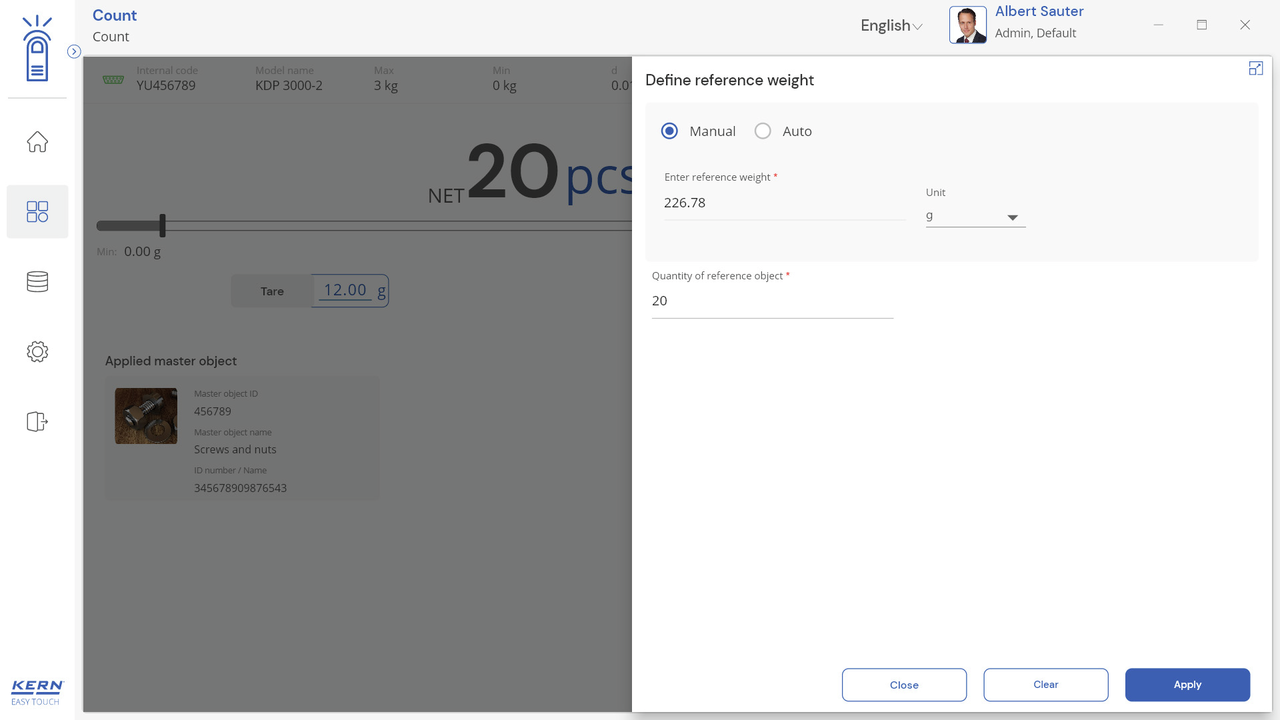Expand the Define reference weight panel icon
This screenshot has height=720, width=1280.
coord(1256,68)
